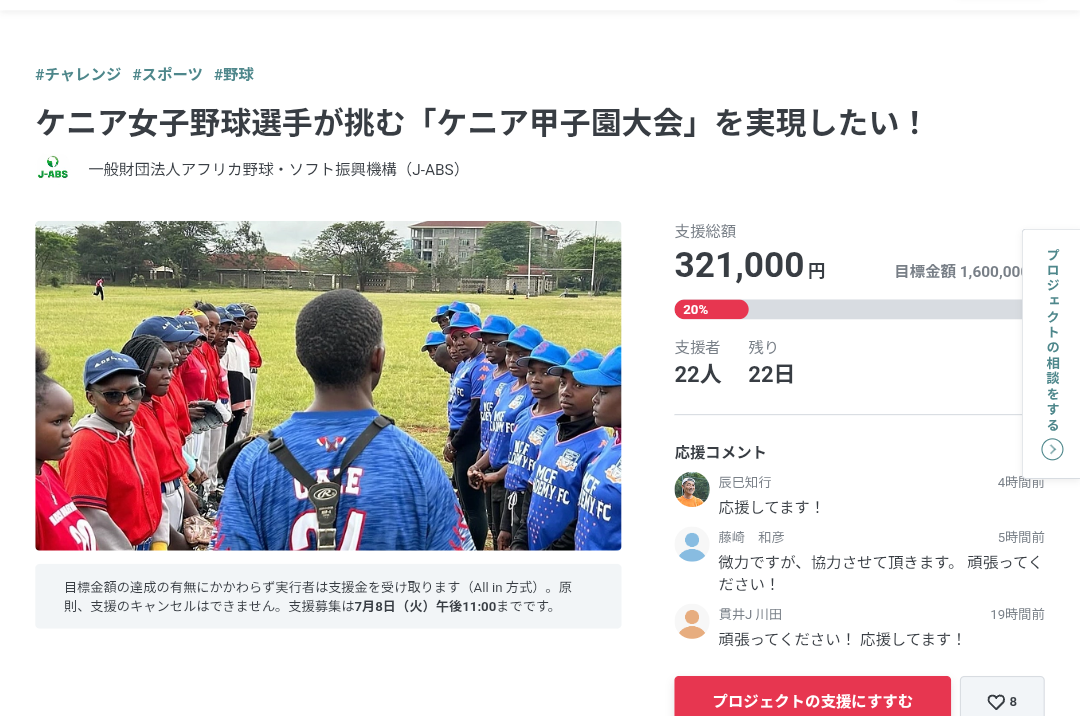Screen dimensions: 1080x716
Task: Click the 20% funding progress bar
Action: 849,310
